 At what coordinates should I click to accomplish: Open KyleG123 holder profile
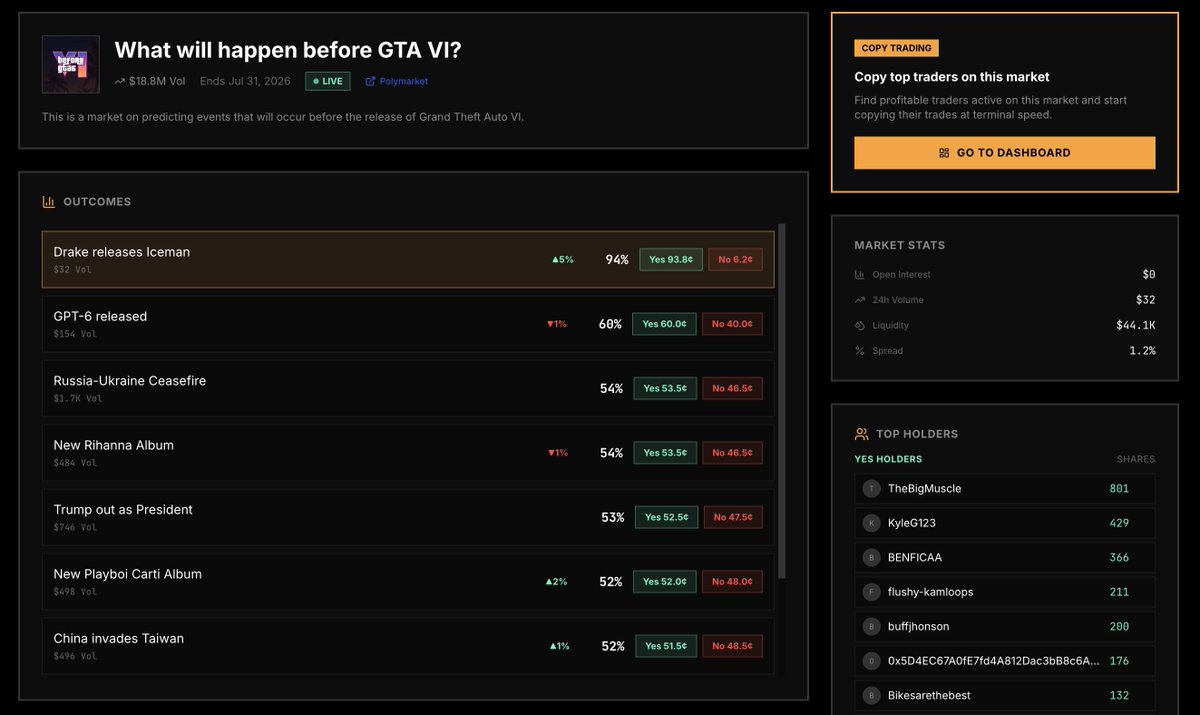(x=1004, y=523)
